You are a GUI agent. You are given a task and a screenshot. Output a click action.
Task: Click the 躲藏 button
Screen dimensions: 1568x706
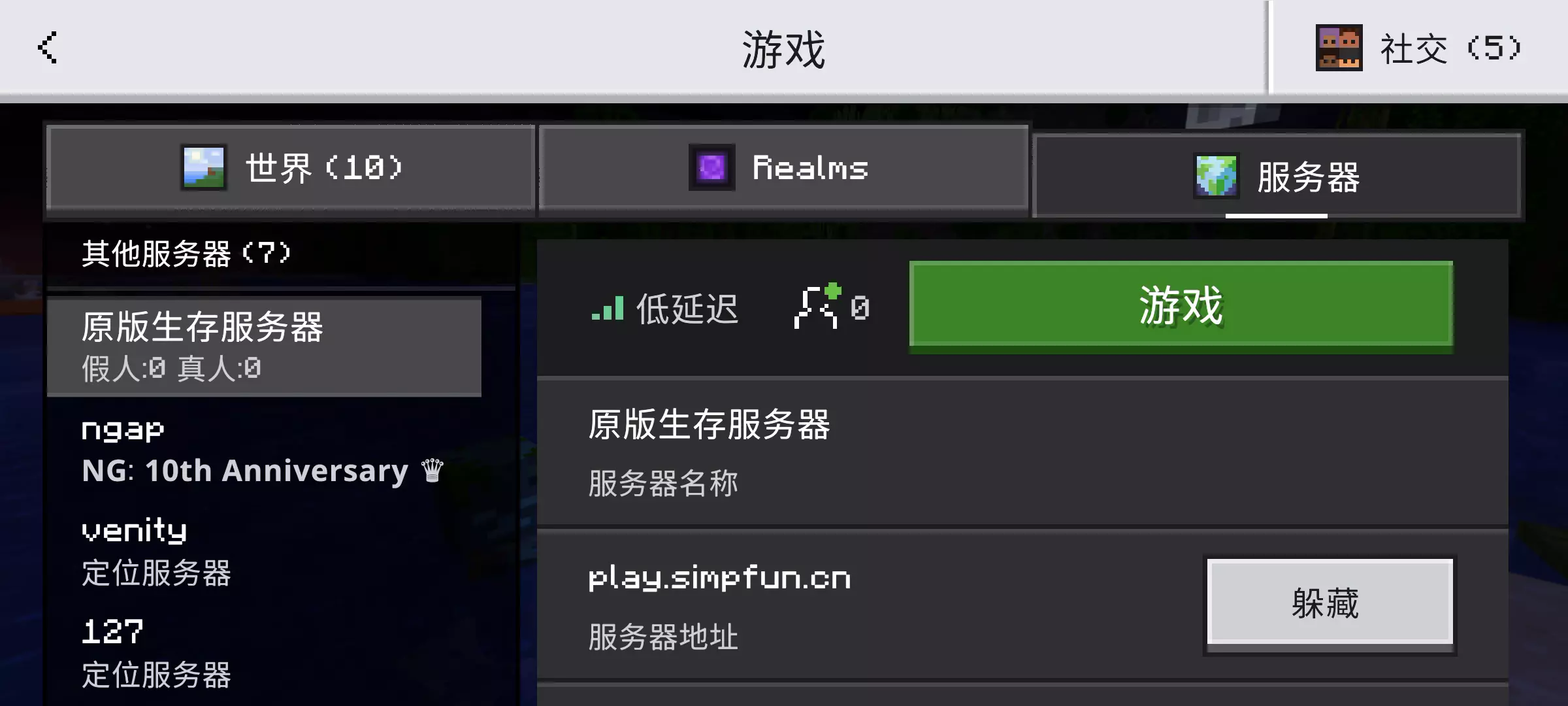pyautogui.click(x=1330, y=603)
